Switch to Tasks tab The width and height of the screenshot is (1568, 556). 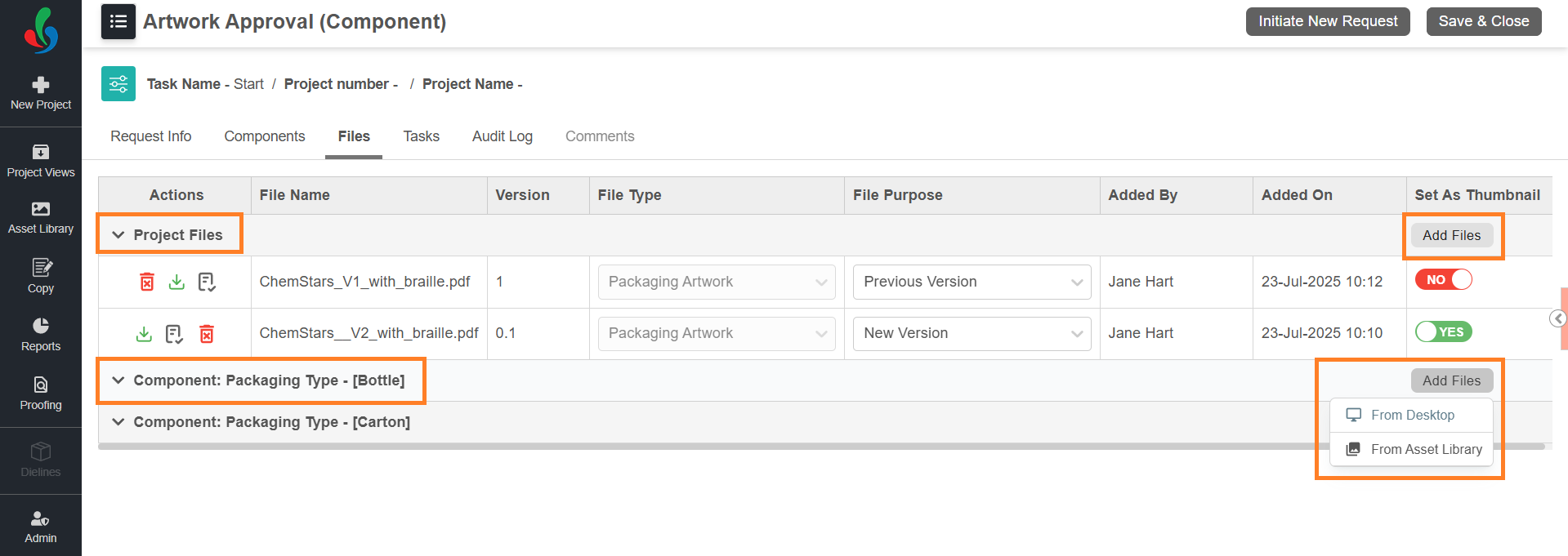pos(422,136)
